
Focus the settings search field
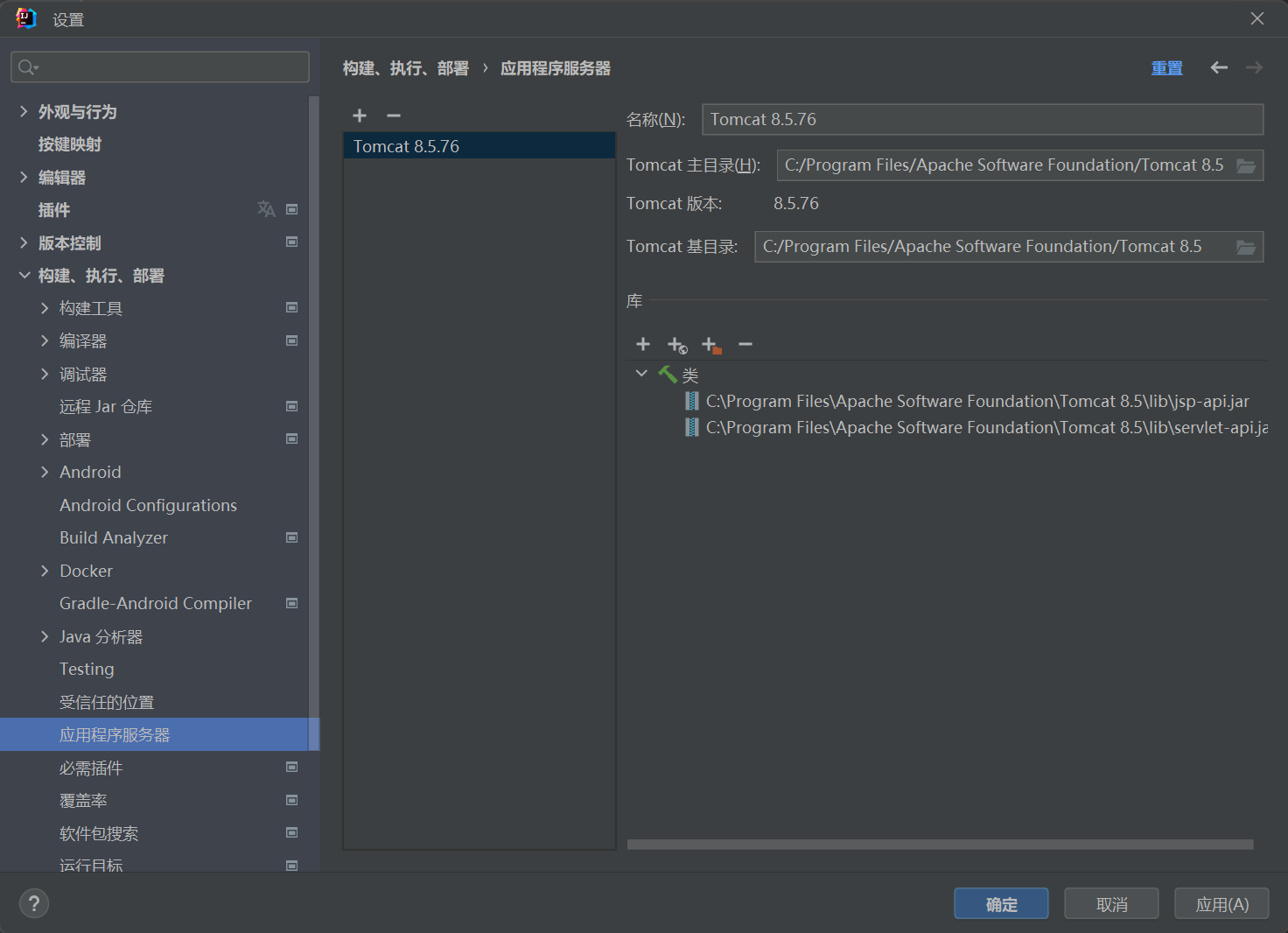pyautogui.click(x=160, y=67)
